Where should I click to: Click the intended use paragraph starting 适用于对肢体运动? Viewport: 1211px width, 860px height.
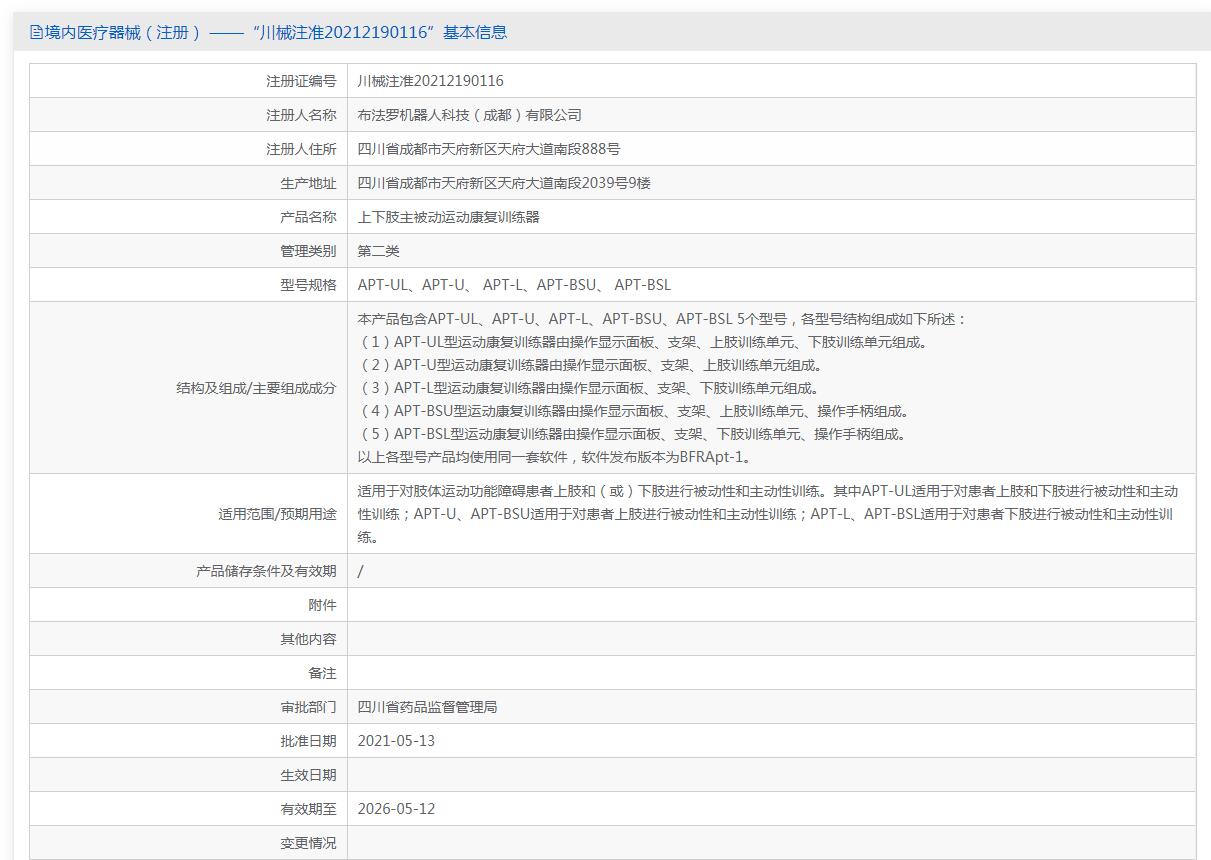click(x=767, y=514)
